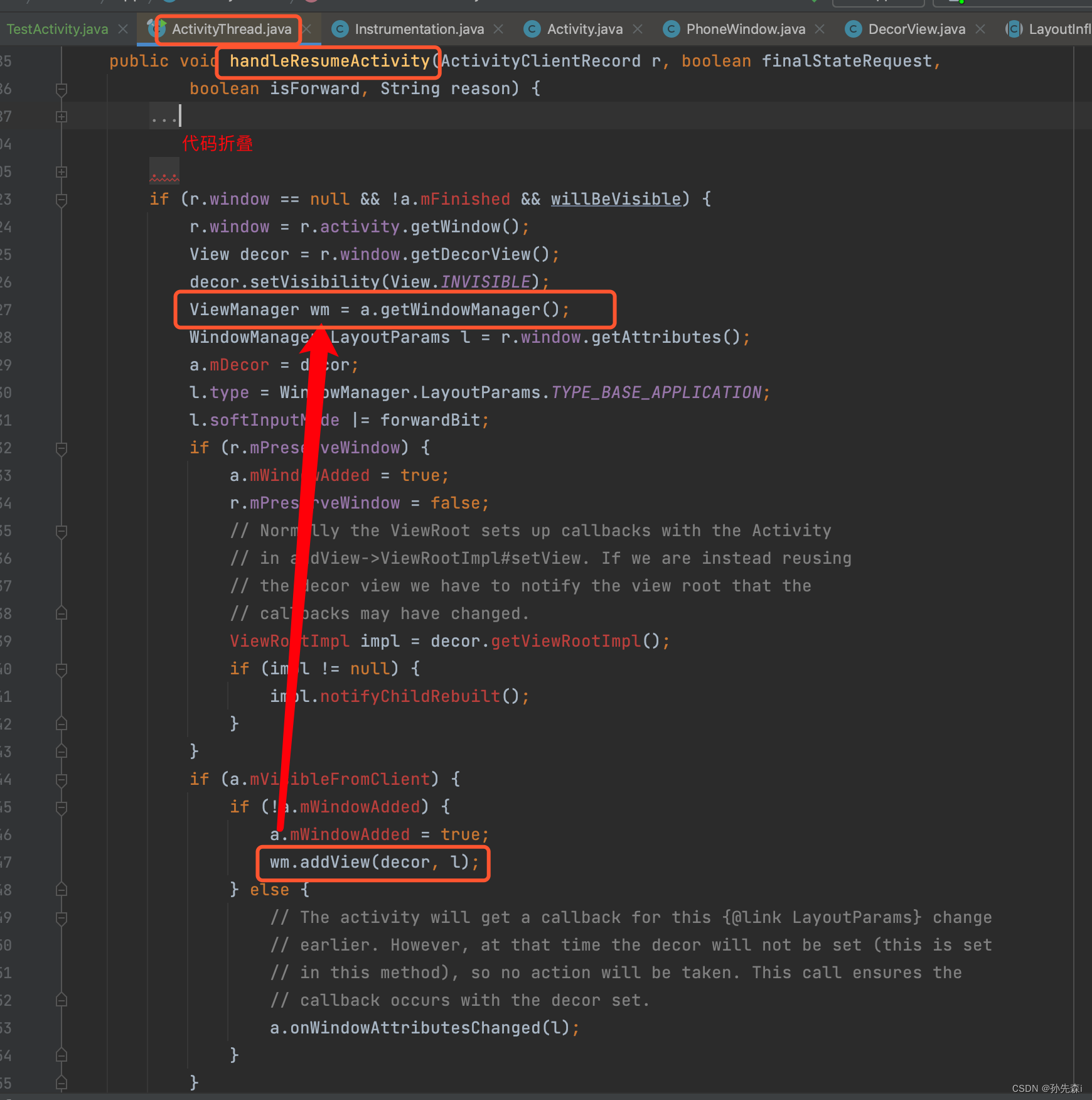
Task: Switch to the TestActivity.java tab
Action: click(x=57, y=29)
